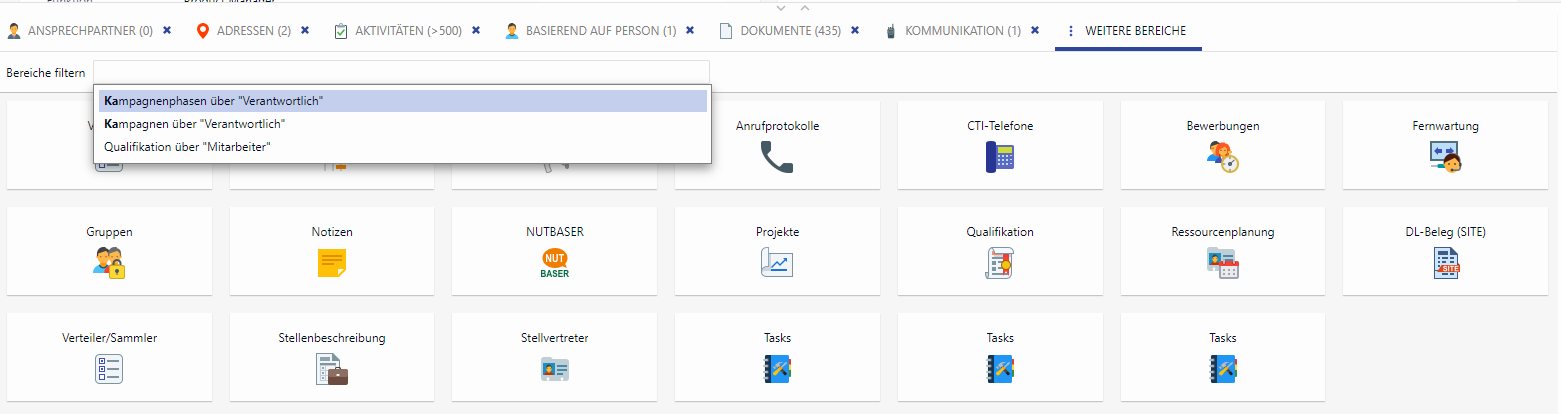Image resolution: width=1561 pixels, height=414 pixels.
Task: Open the Notizen sticky note icon
Action: click(332, 262)
